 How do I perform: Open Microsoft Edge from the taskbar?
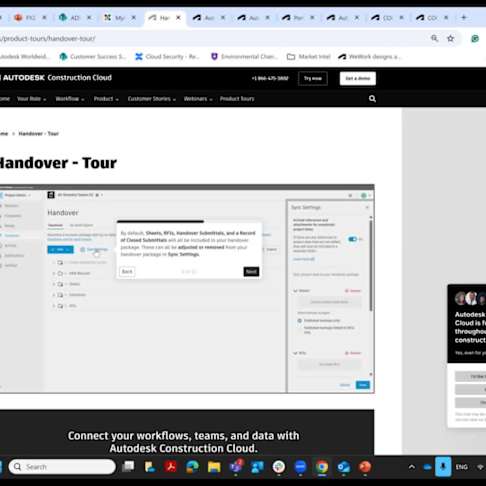(192, 467)
